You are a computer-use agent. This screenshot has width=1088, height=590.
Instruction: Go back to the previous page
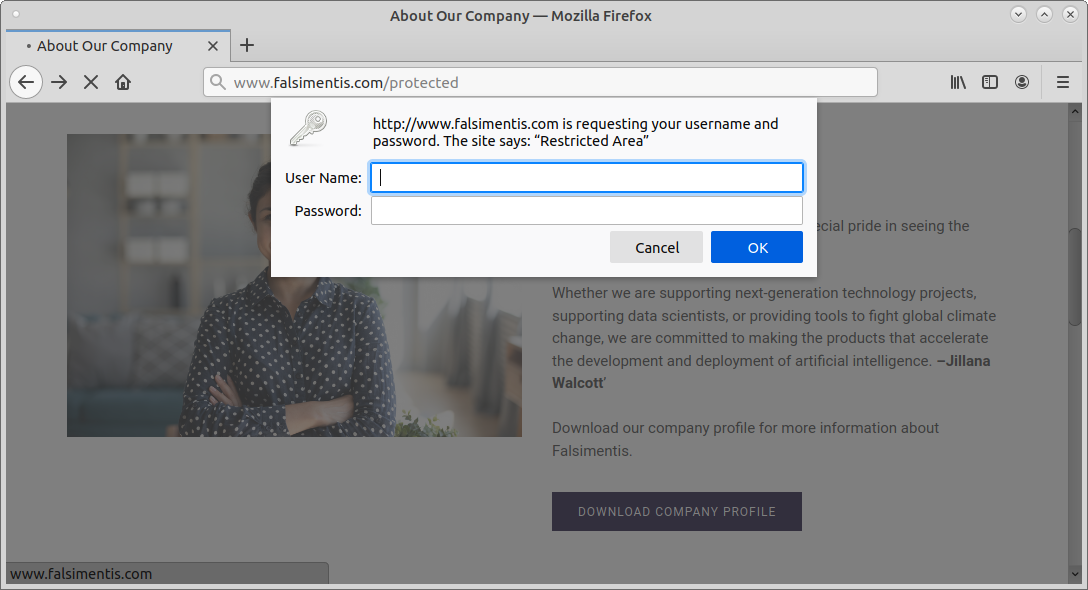[x=26, y=83]
